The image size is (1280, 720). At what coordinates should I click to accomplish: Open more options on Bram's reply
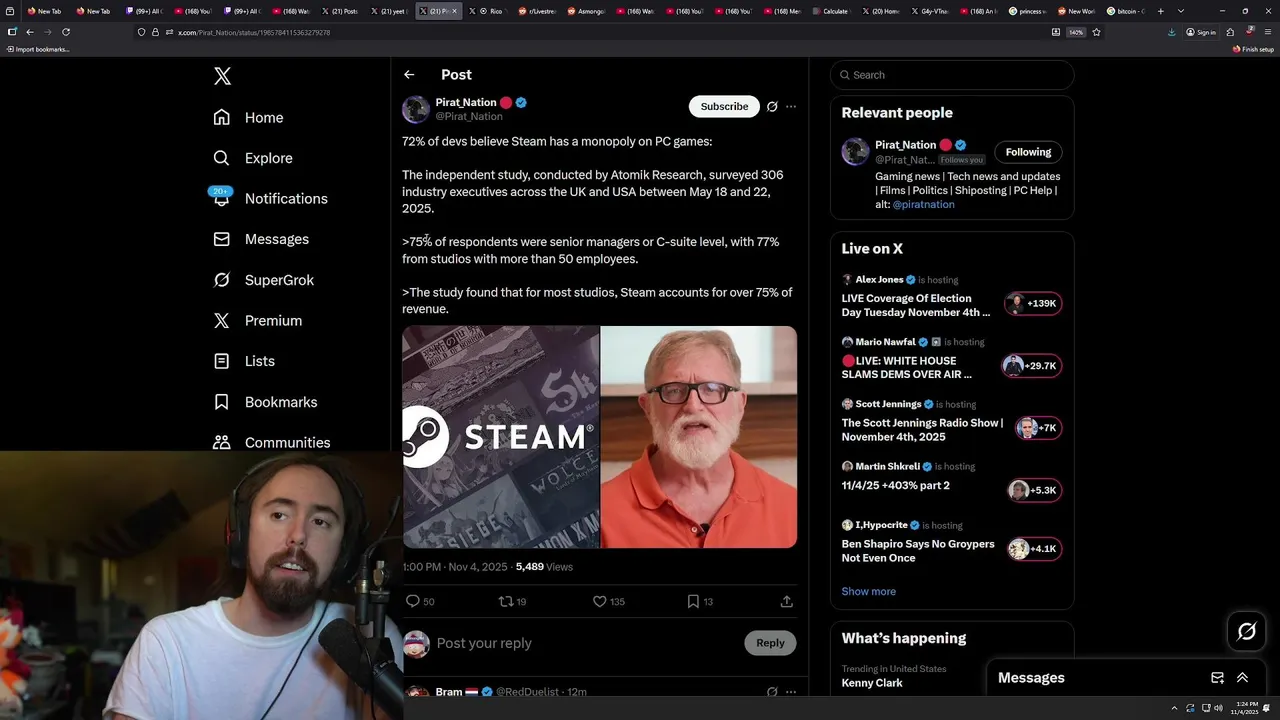click(791, 692)
